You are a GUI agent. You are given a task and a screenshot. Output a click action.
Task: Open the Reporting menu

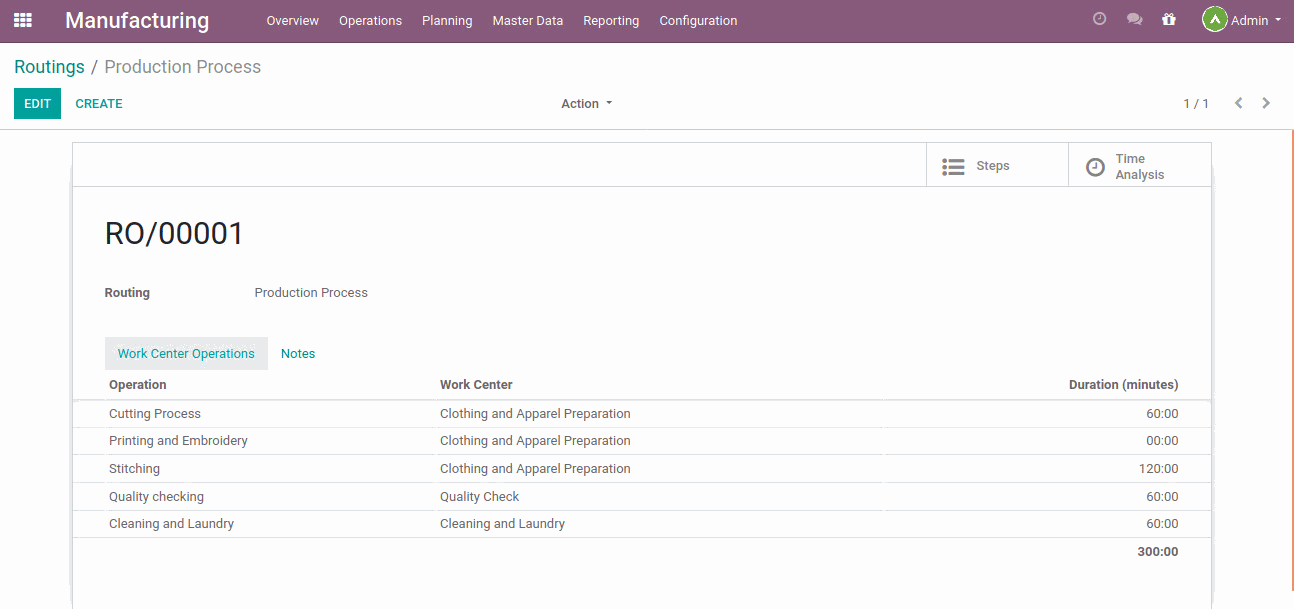coord(611,21)
